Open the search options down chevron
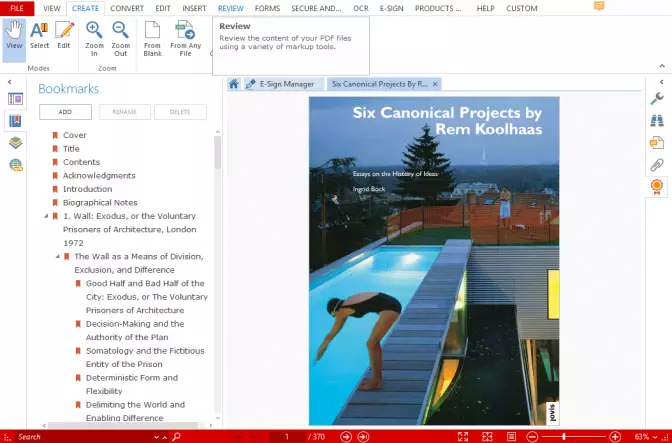Image resolution: width=672 pixels, height=443 pixels. [x=156, y=437]
